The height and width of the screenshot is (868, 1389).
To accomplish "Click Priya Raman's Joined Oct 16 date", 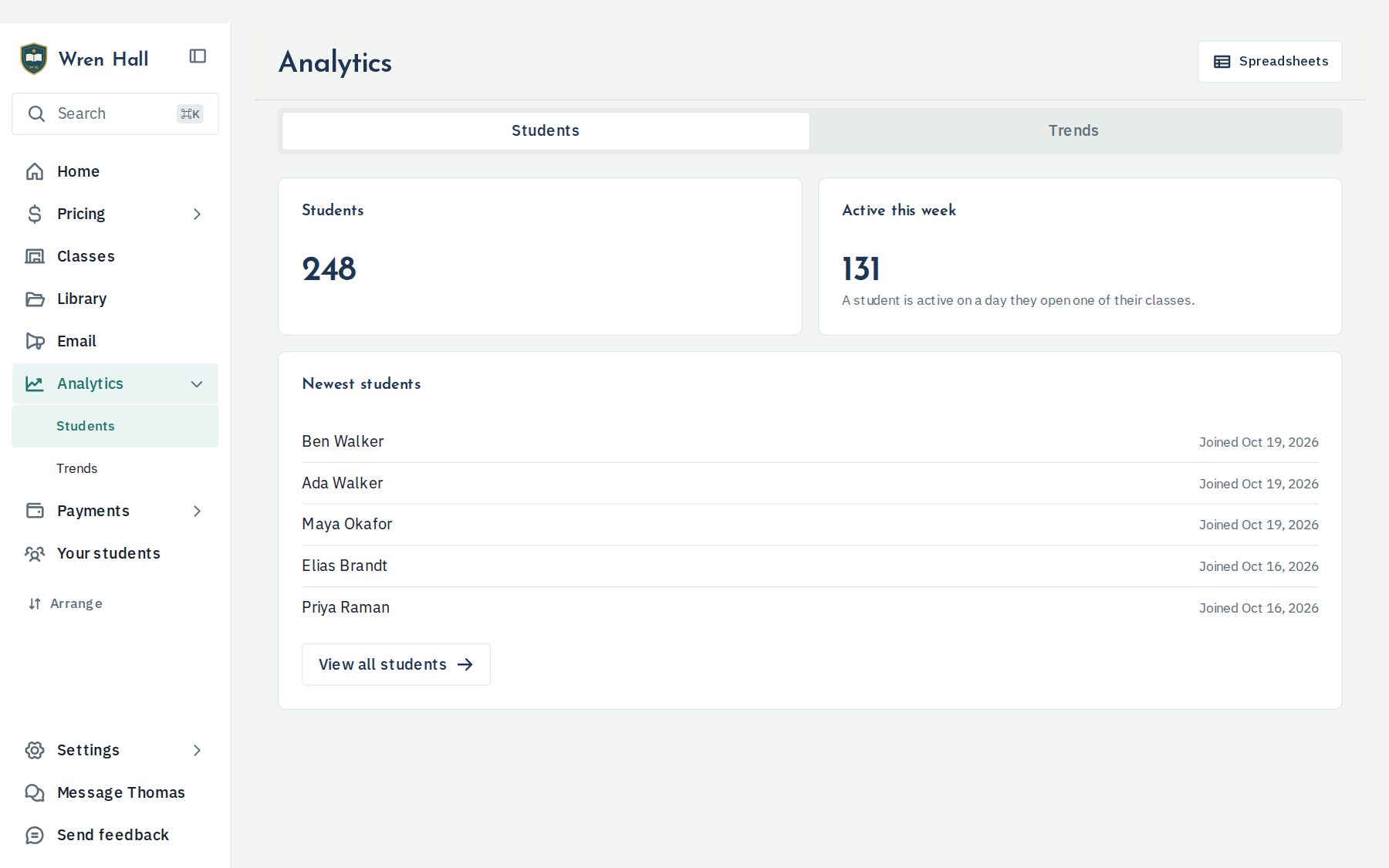I will click(x=1259, y=608).
